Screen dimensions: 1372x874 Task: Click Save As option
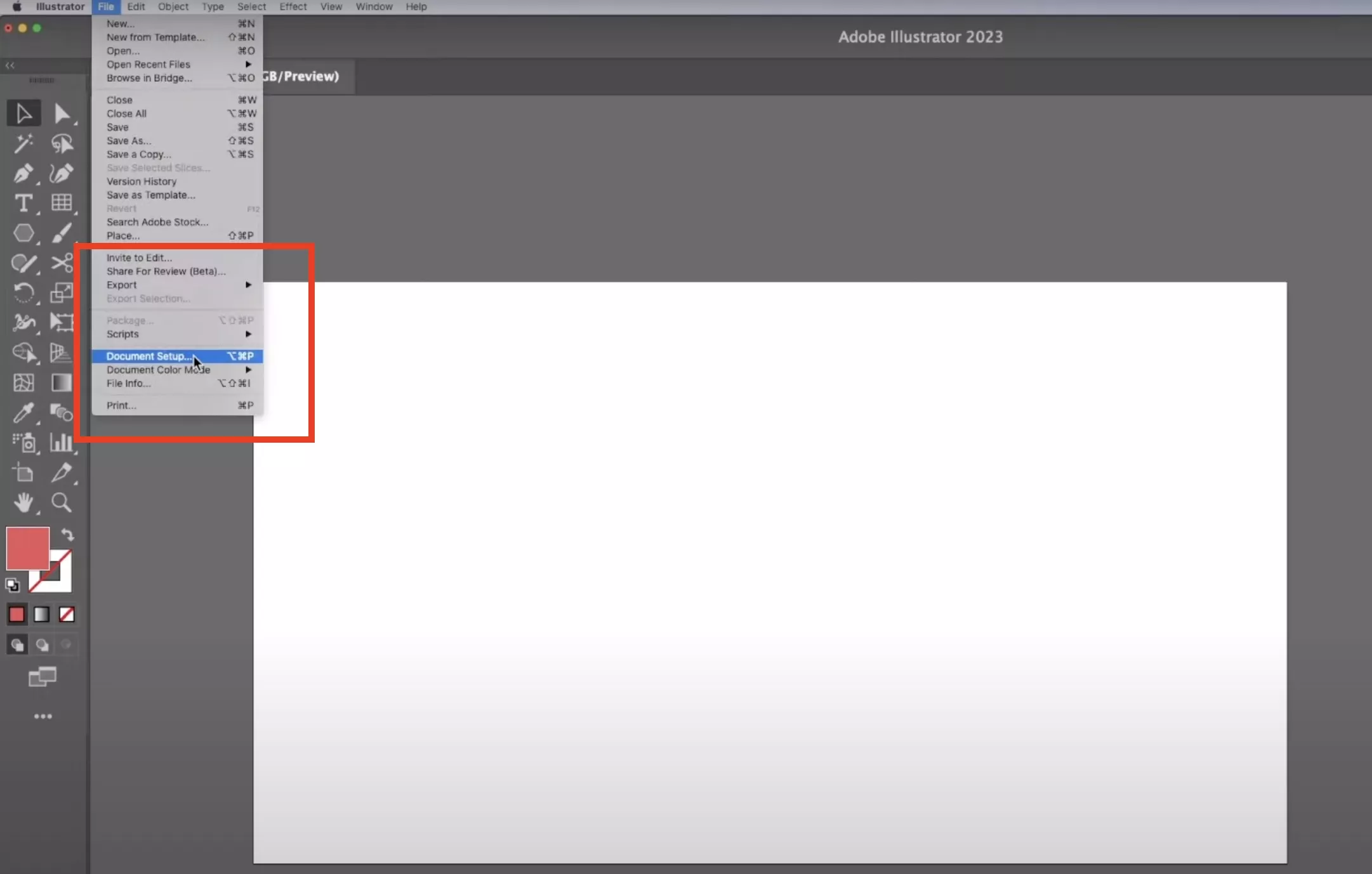(129, 141)
